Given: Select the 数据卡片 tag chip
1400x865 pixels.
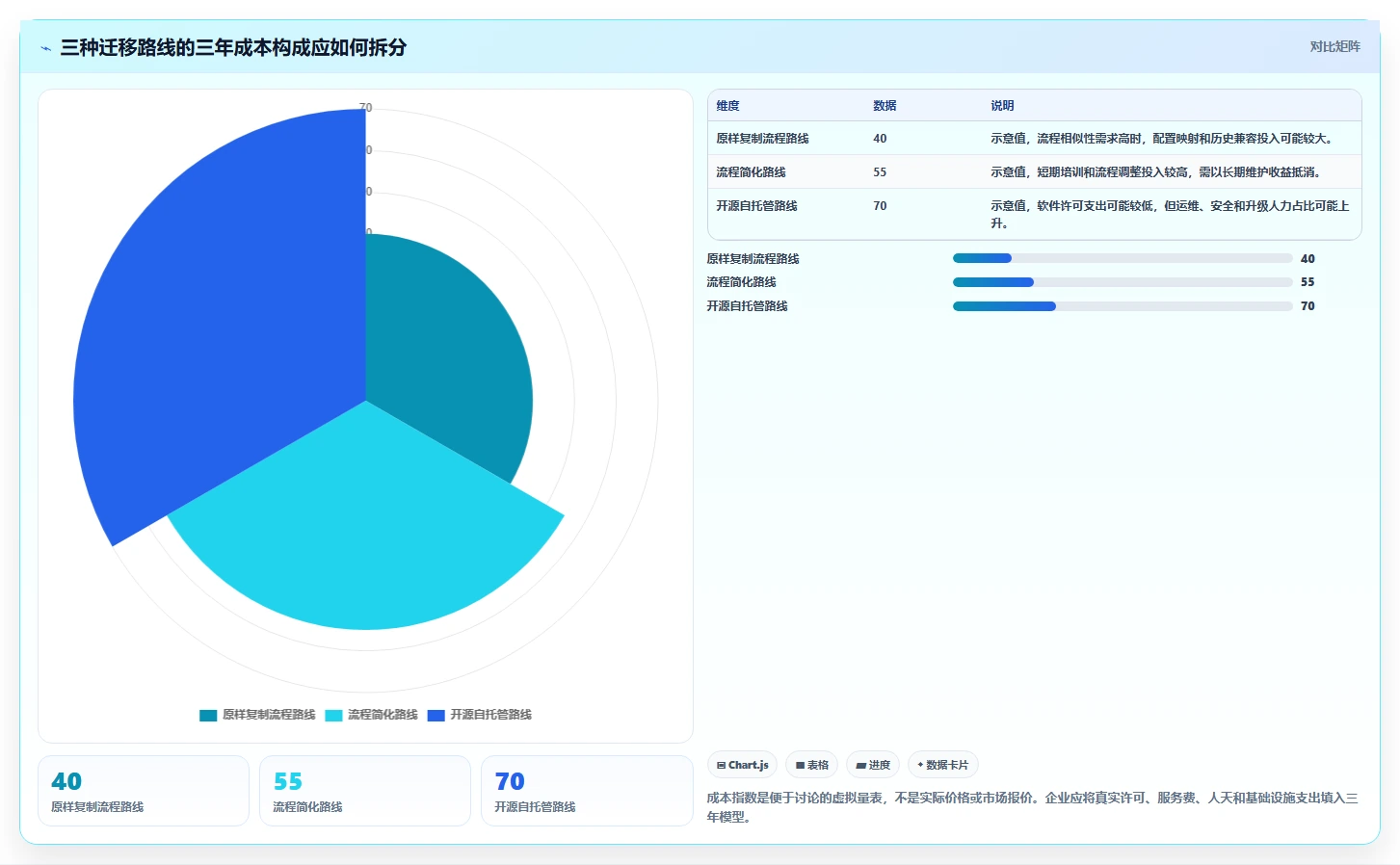Looking at the screenshot, I should [x=943, y=765].
